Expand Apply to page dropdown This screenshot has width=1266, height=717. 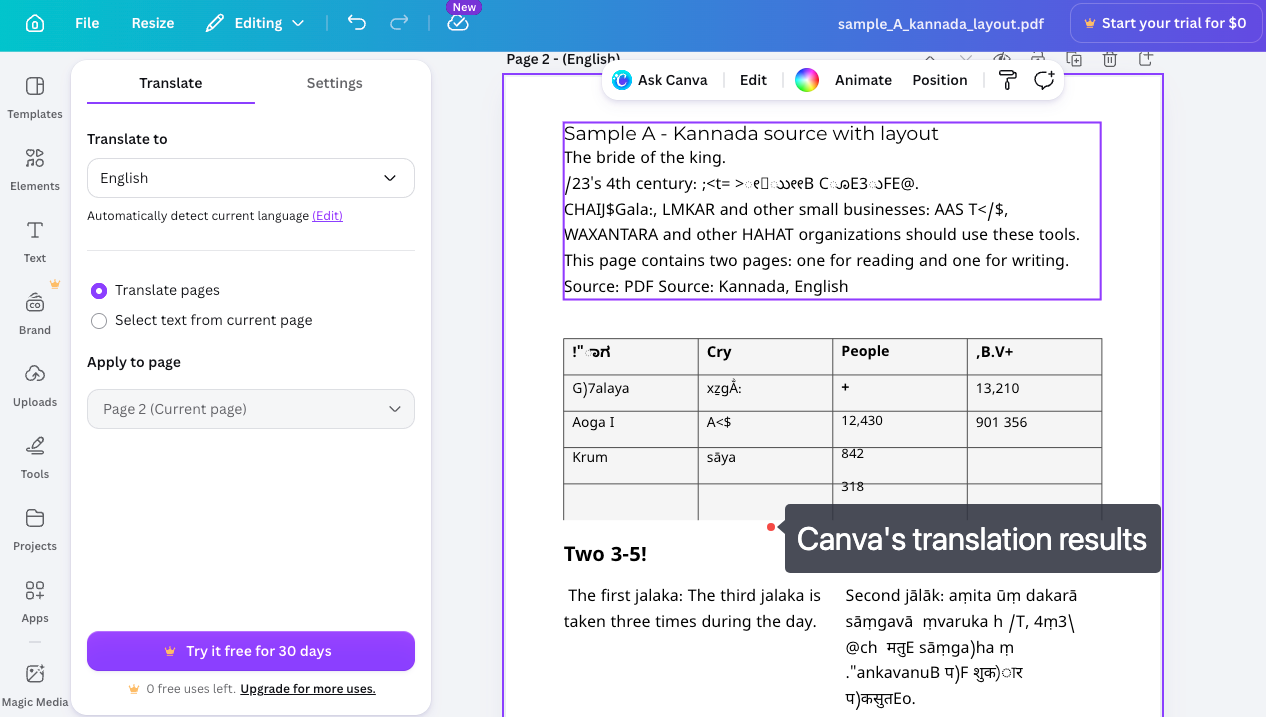pyautogui.click(x=251, y=409)
